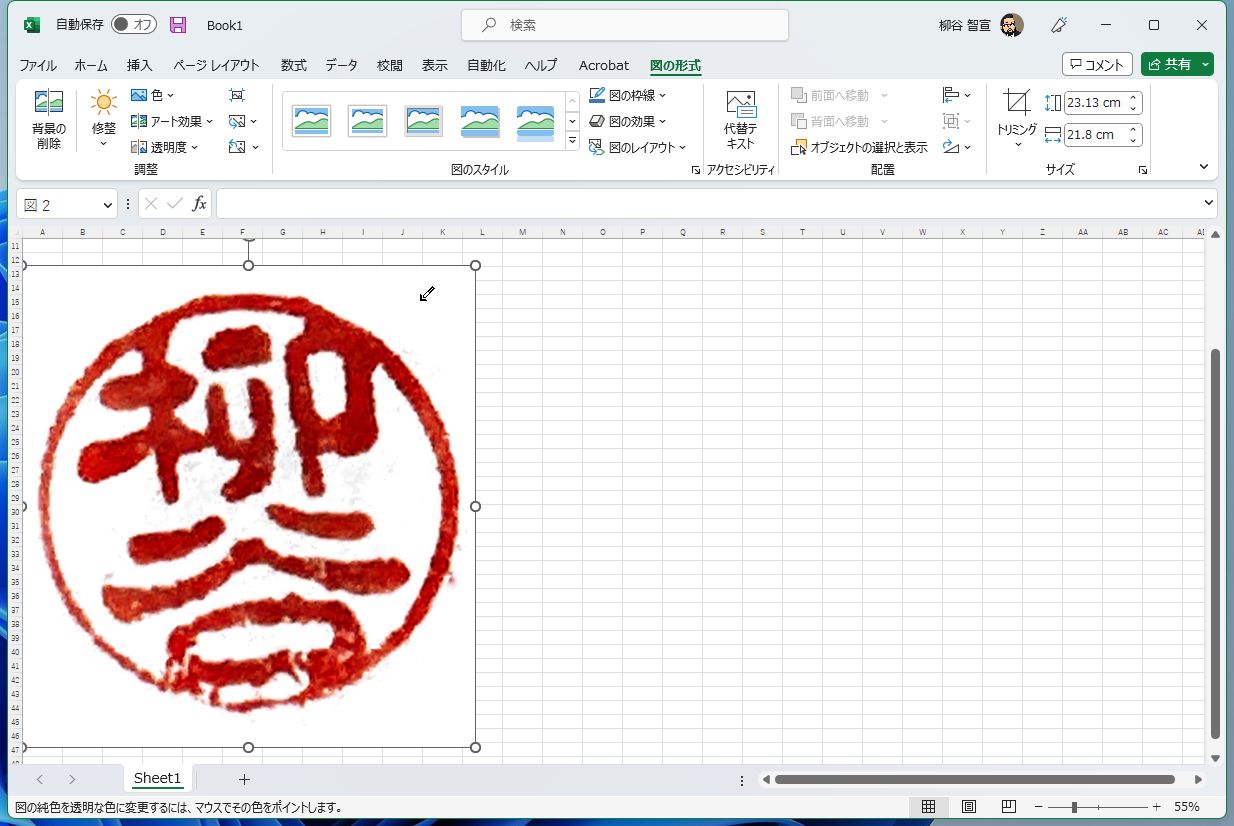Image resolution: width=1234 pixels, height=826 pixels.
Task: Expand the formula bar chevron
Action: [x=1208, y=203]
